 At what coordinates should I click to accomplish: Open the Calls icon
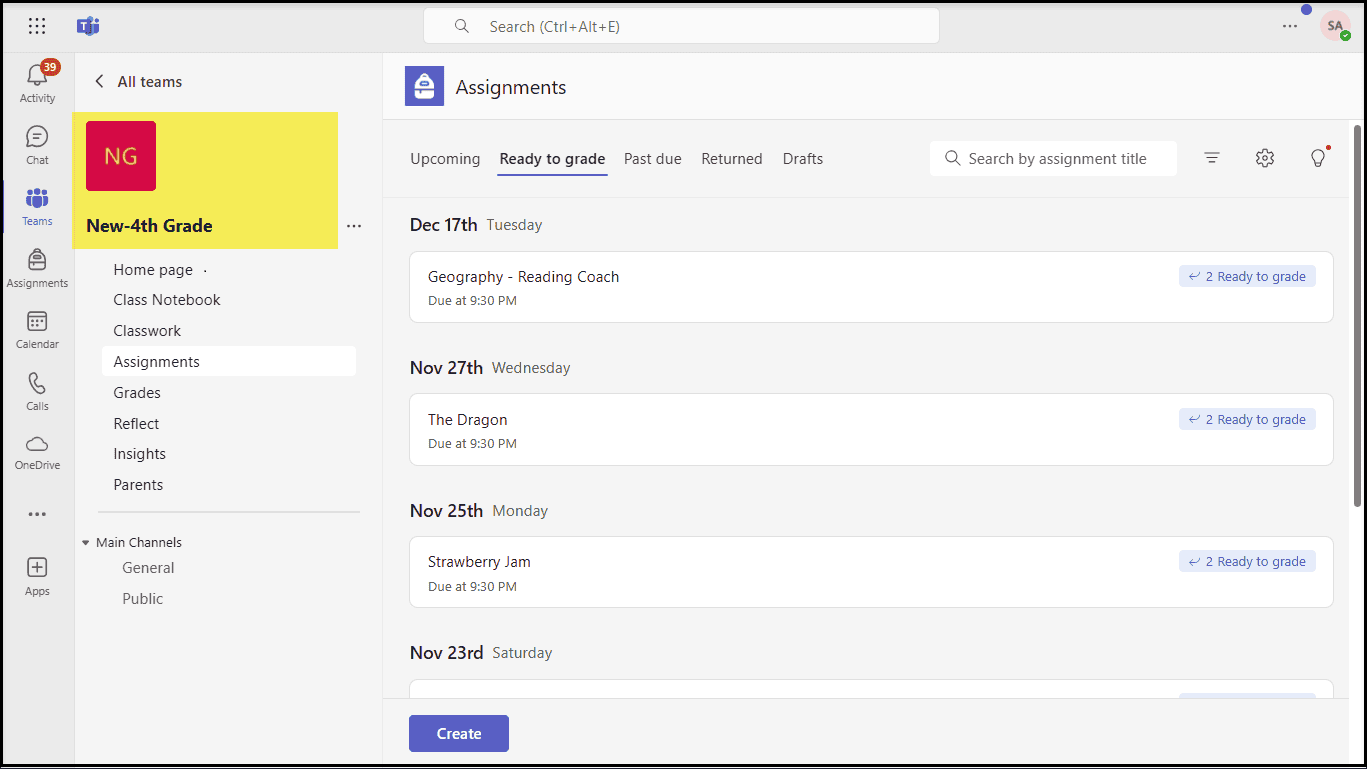coord(37,390)
